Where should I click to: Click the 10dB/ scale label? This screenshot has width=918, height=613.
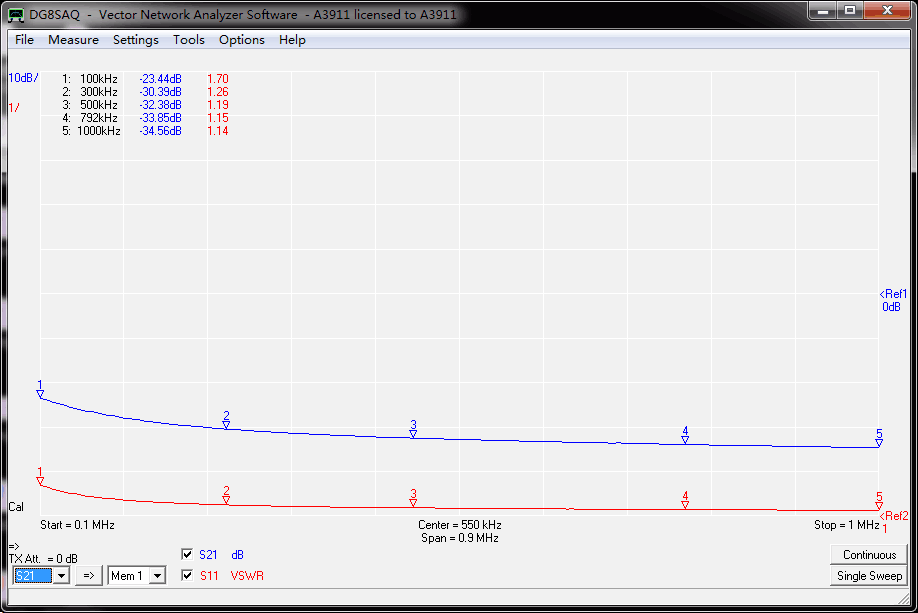23,78
